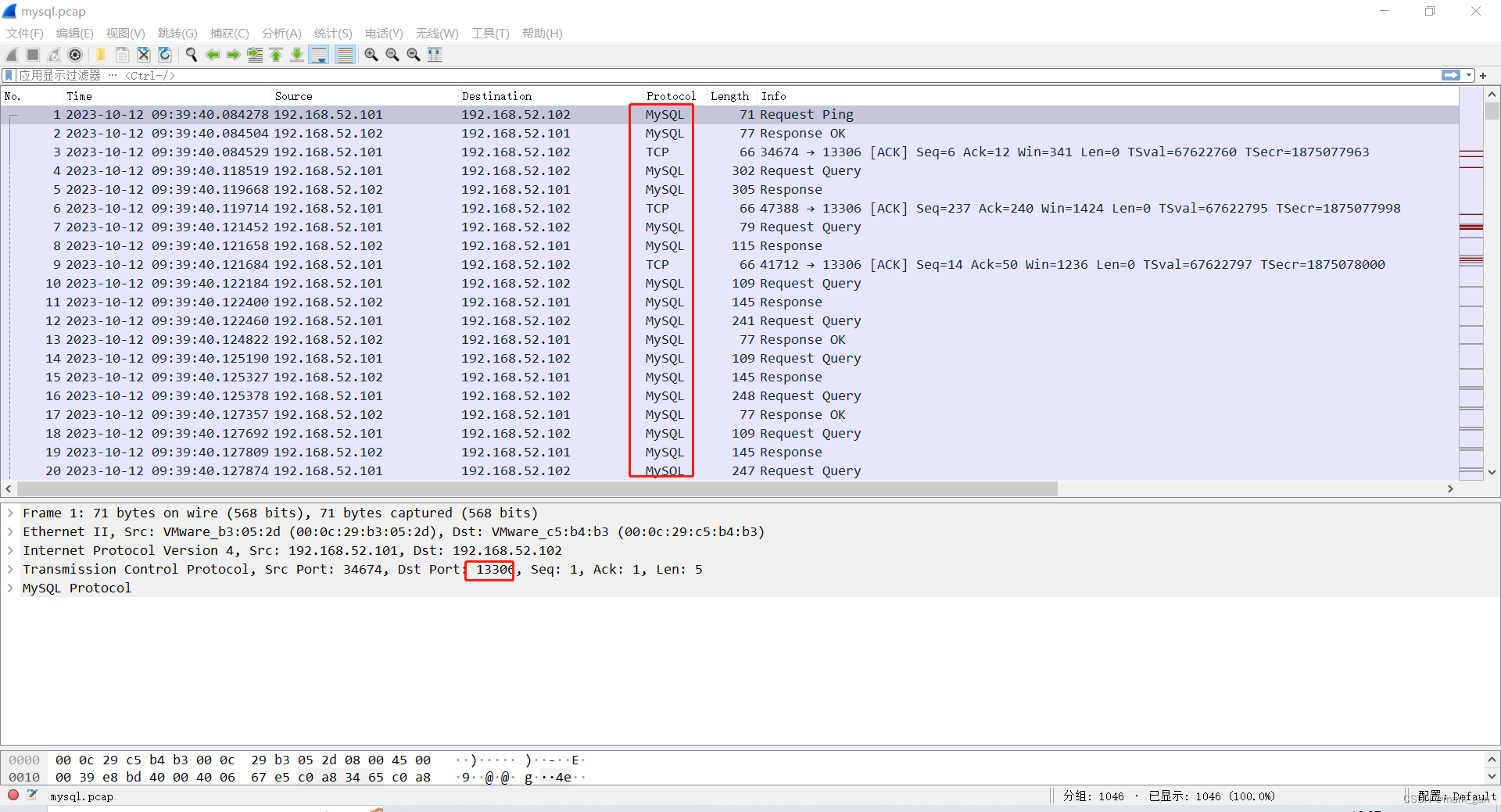The width and height of the screenshot is (1501, 812).
Task: Click the hex pane scroll-up arrow
Action: (x=1492, y=759)
